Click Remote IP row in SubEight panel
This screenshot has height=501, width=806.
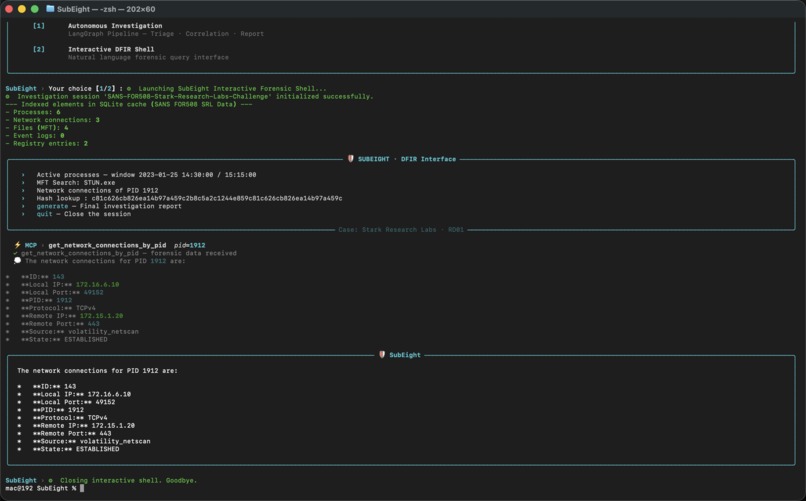[x=84, y=425]
